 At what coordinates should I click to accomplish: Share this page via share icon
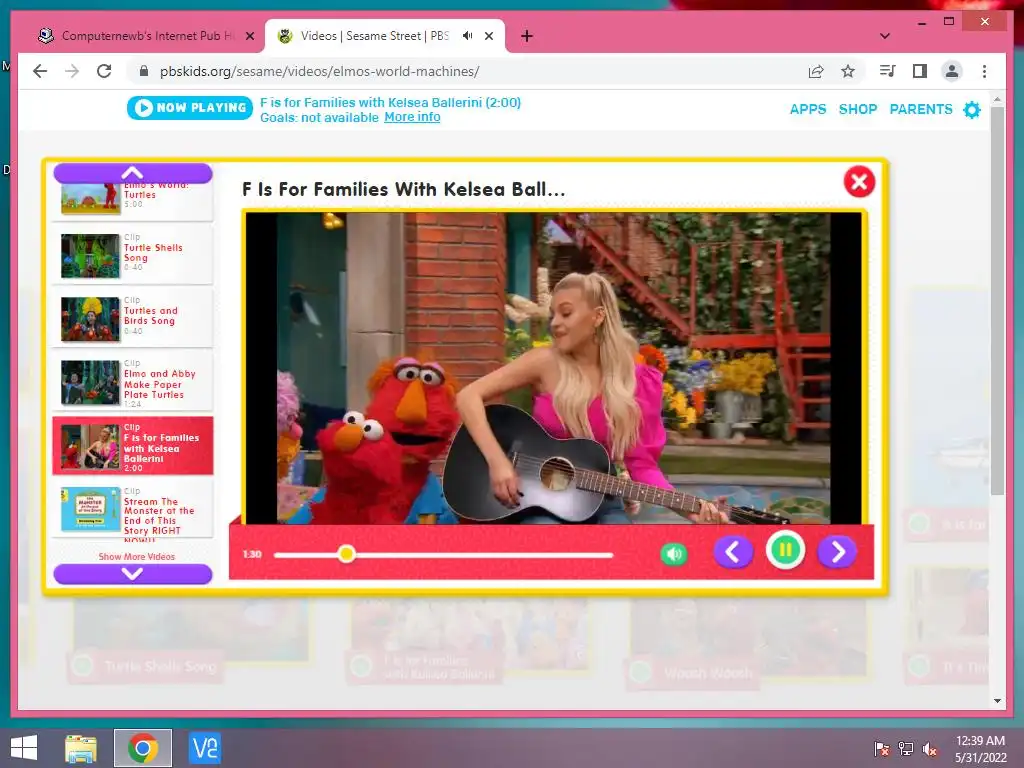coord(816,71)
